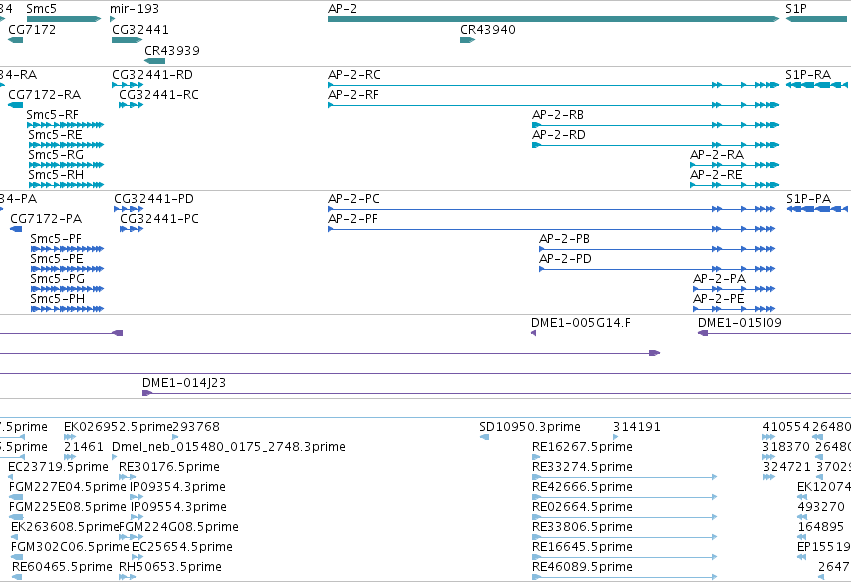Select the DME1-014J23 clone feature
851x582 pixels.
[497, 393]
